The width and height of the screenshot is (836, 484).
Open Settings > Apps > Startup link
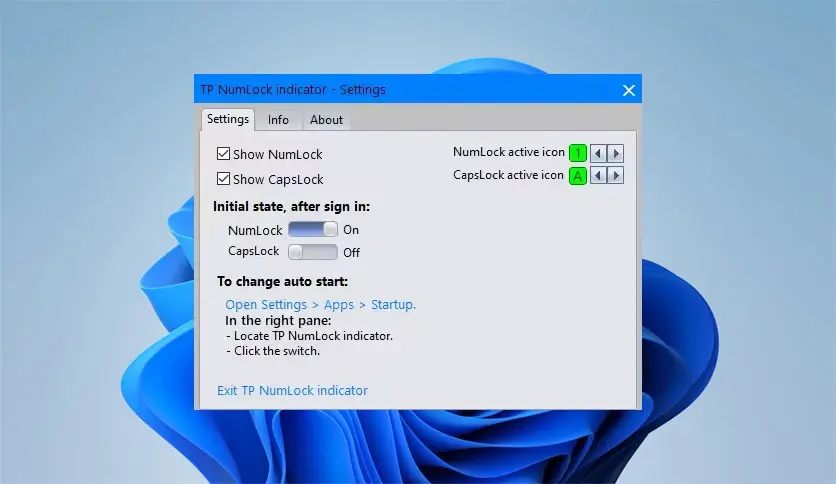(x=320, y=304)
